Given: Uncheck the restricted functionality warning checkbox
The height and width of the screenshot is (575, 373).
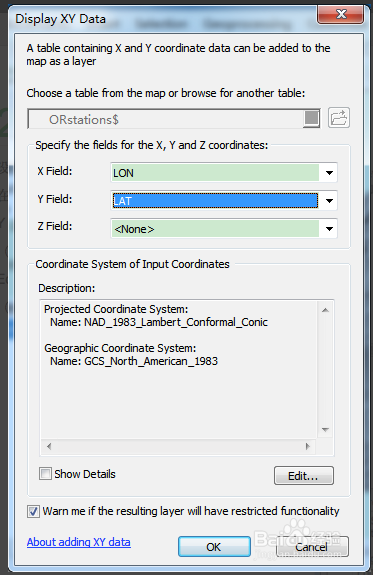Looking at the screenshot, I should pyautogui.click(x=33, y=511).
